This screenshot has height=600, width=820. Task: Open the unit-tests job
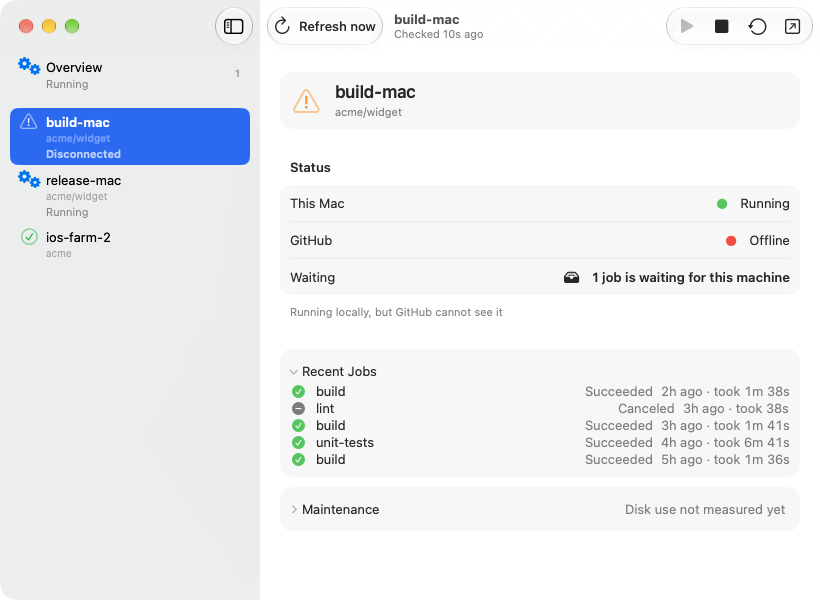coord(540,443)
